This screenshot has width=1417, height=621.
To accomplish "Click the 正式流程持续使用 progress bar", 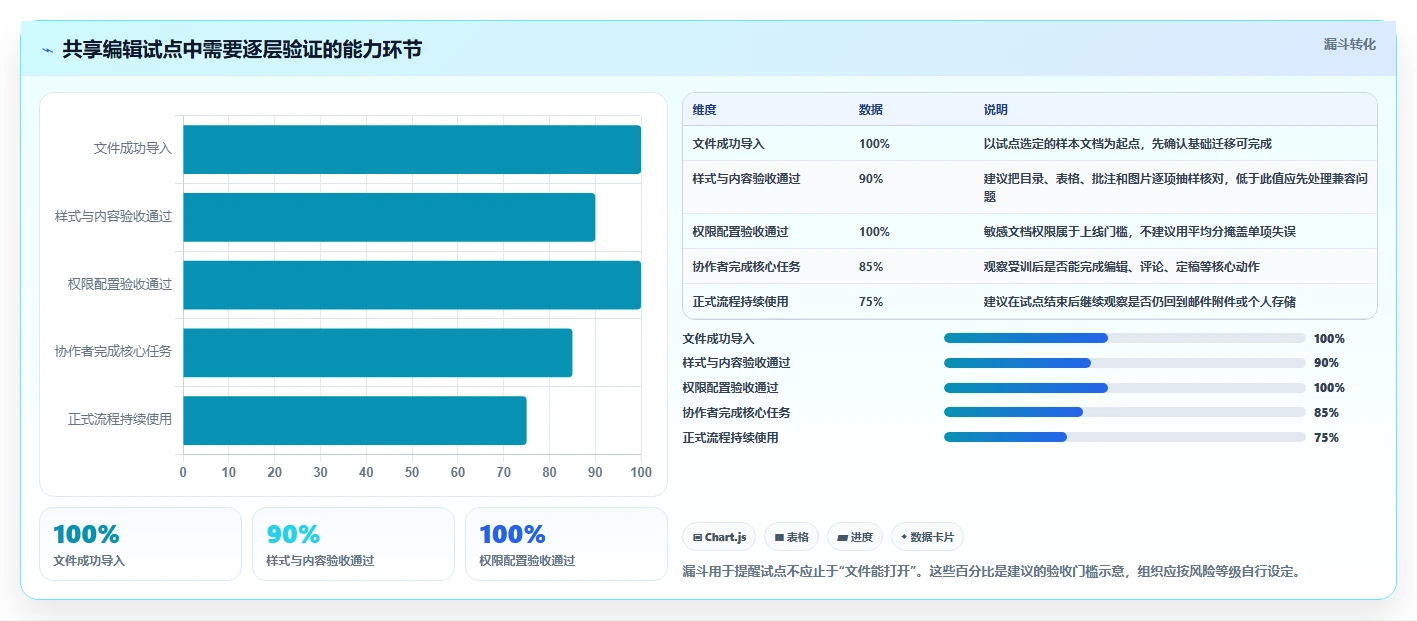I will (x=1125, y=437).
